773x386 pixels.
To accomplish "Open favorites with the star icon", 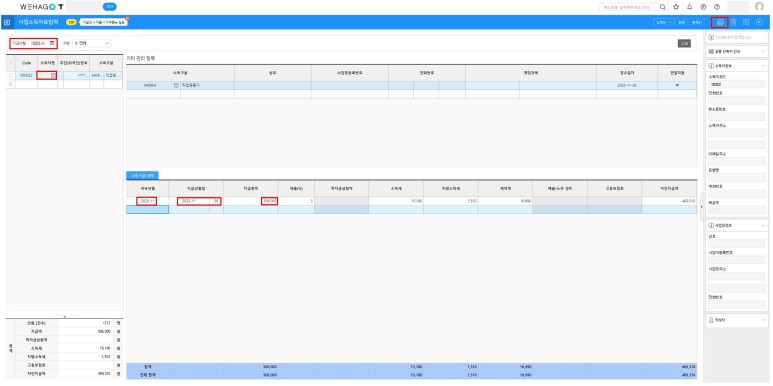I will (676, 7).
